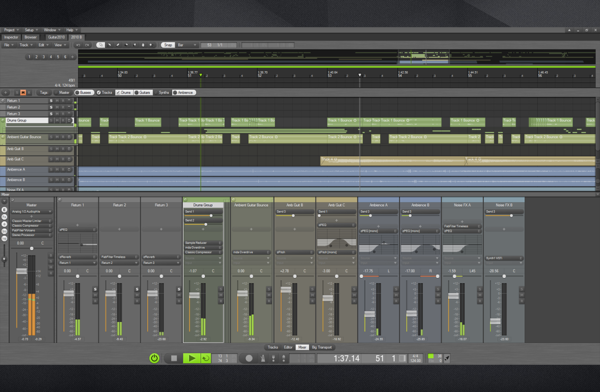This screenshot has height=392, width=600.
Task: Toggle the Busses tag filter
Action: click(x=84, y=93)
